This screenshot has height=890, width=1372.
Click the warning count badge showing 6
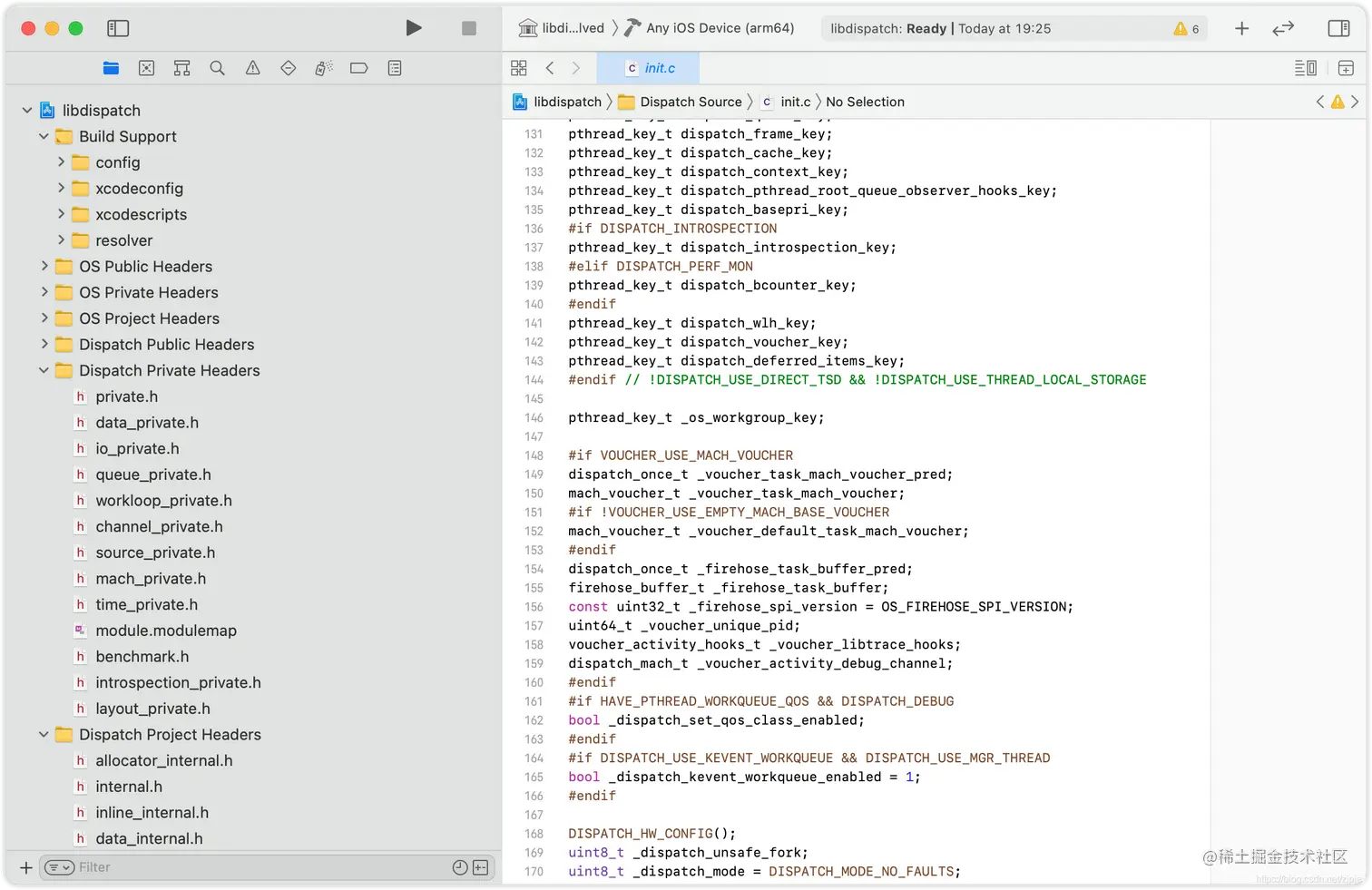click(x=1186, y=28)
